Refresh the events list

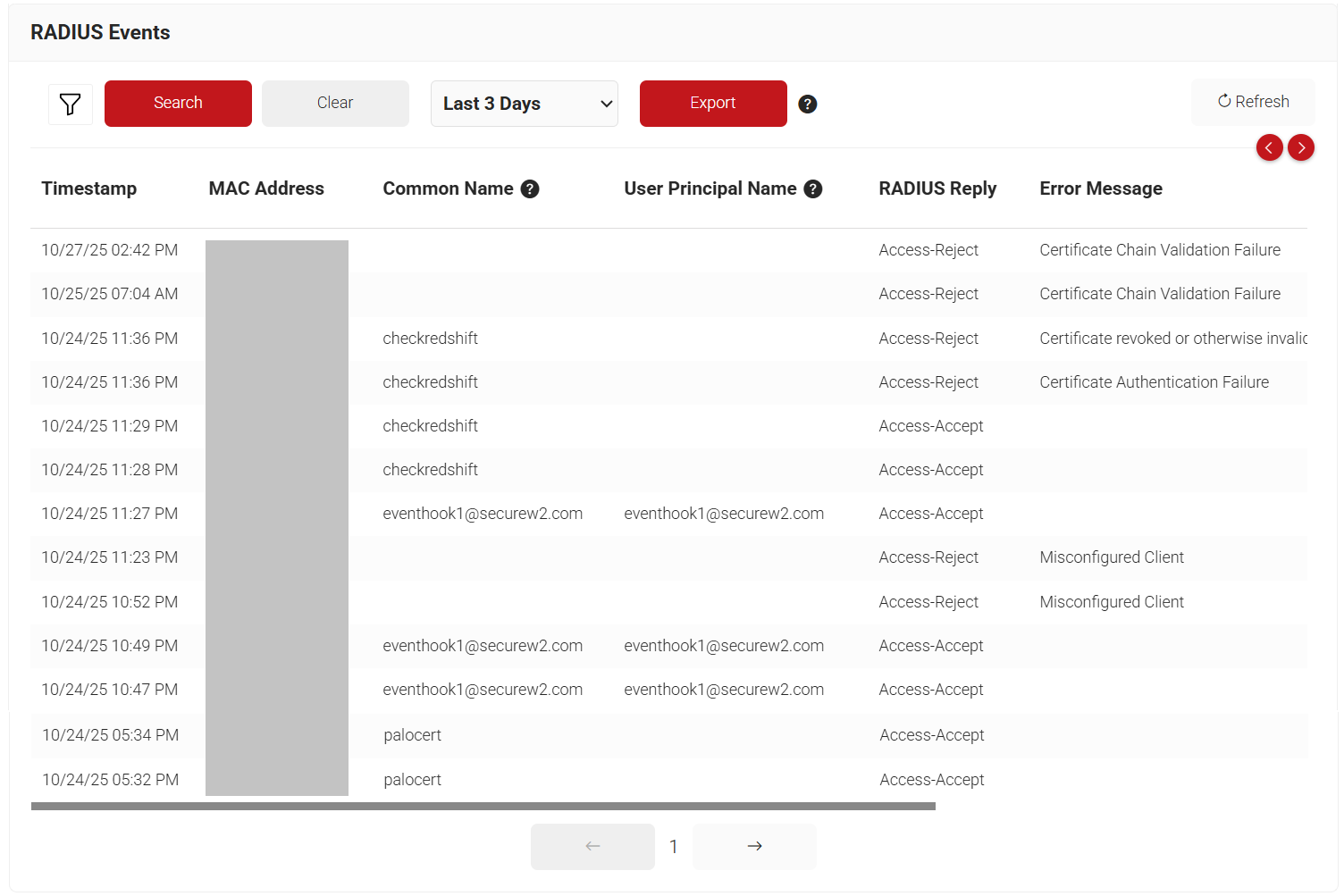click(x=1252, y=102)
